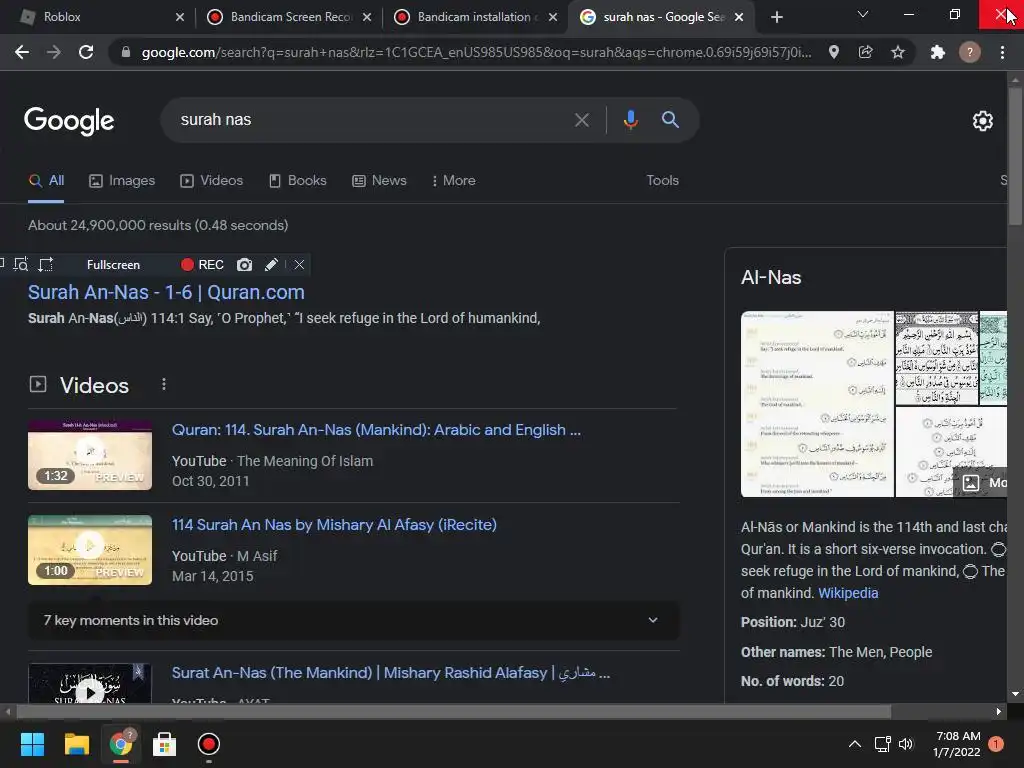Clear the search box with the X
The image size is (1024, 768).
tap(581, 120)
